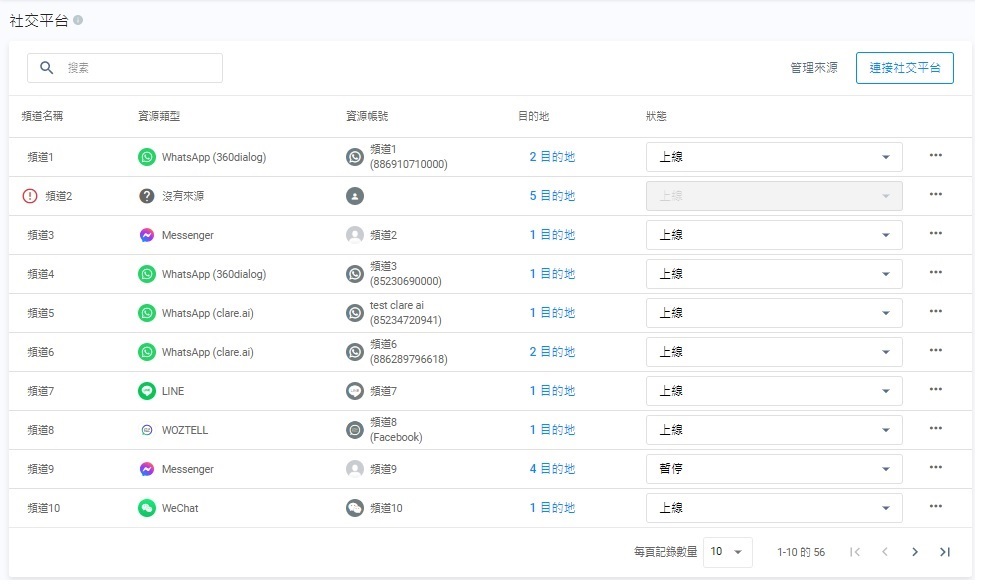Click the LINE icon in 頻道7 row
The width and height of the screenshot is (988, 587).
pyautogui.click(x=147, y=391)
